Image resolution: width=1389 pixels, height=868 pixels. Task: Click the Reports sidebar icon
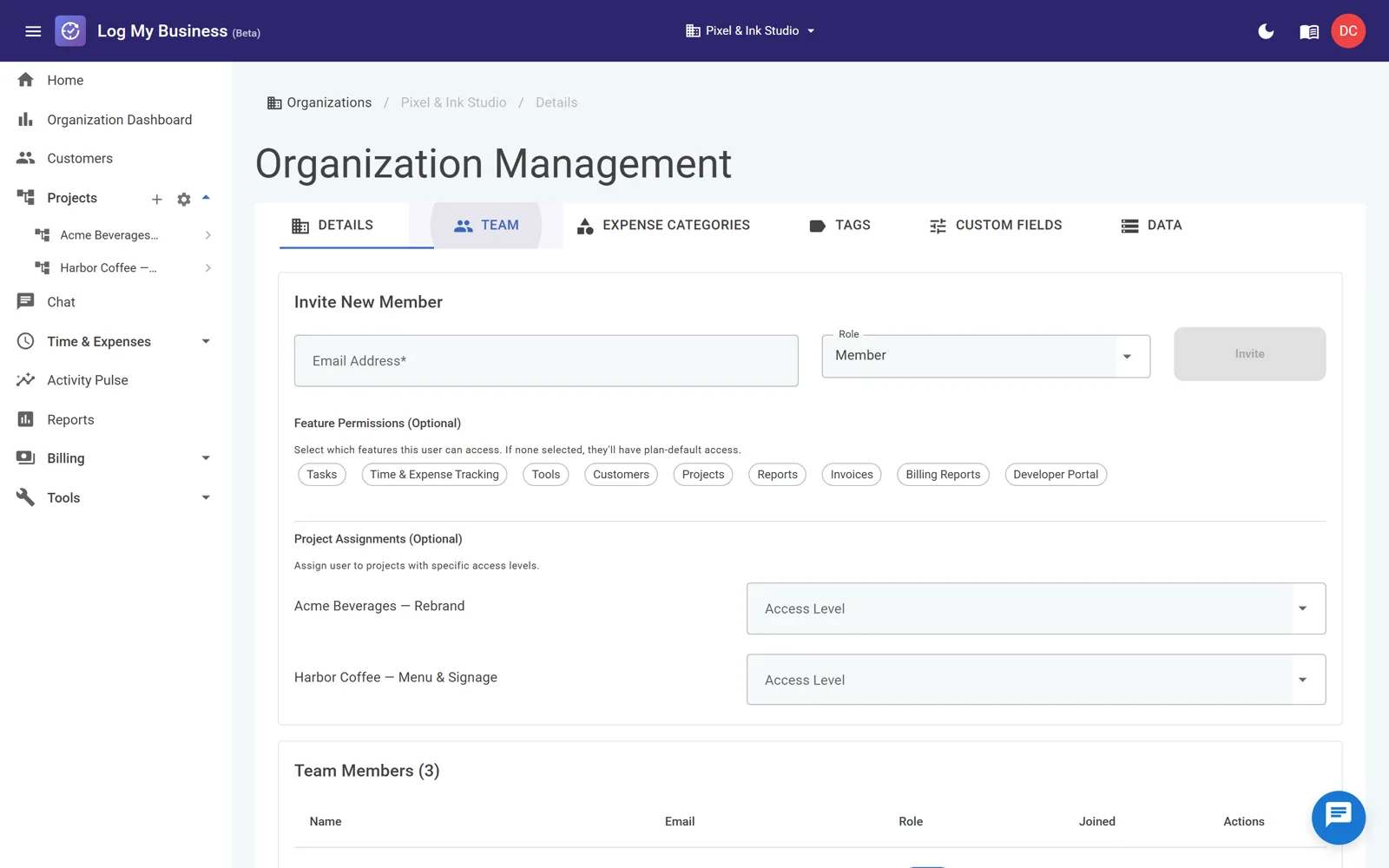point(26,419)
